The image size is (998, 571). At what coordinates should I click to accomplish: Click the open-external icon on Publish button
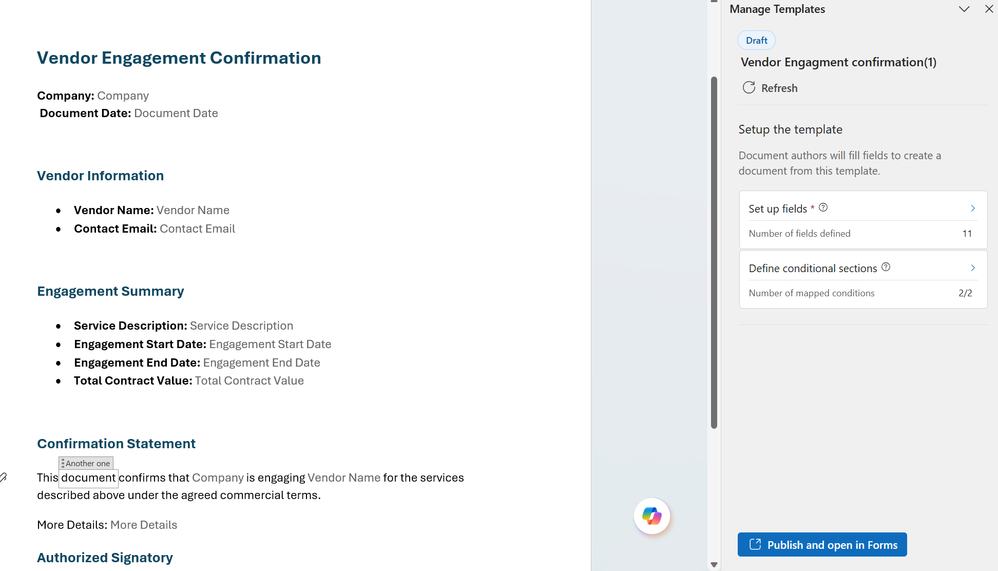(755, 545)
